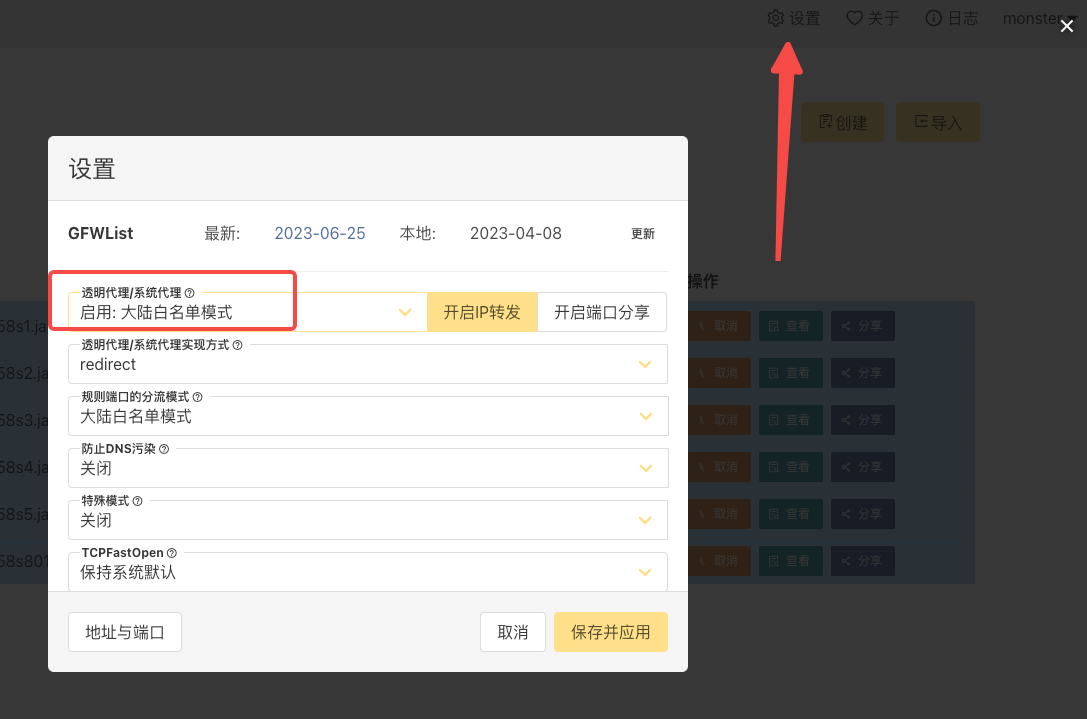Screen dimensions: 1087x719
Task: Click the help icon next to 特殊模式
Action: coord(137,501)
